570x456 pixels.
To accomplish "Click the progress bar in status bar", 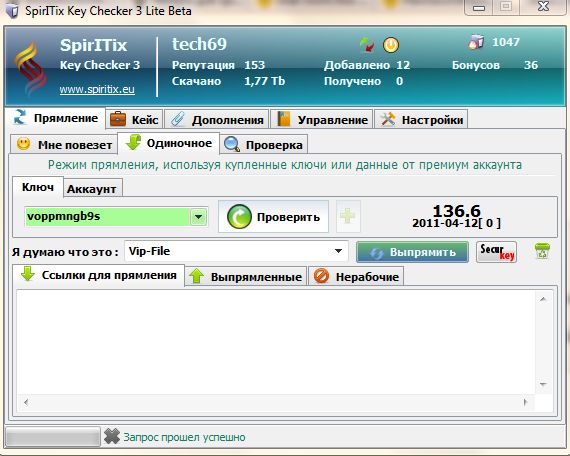I will (53, 437).
